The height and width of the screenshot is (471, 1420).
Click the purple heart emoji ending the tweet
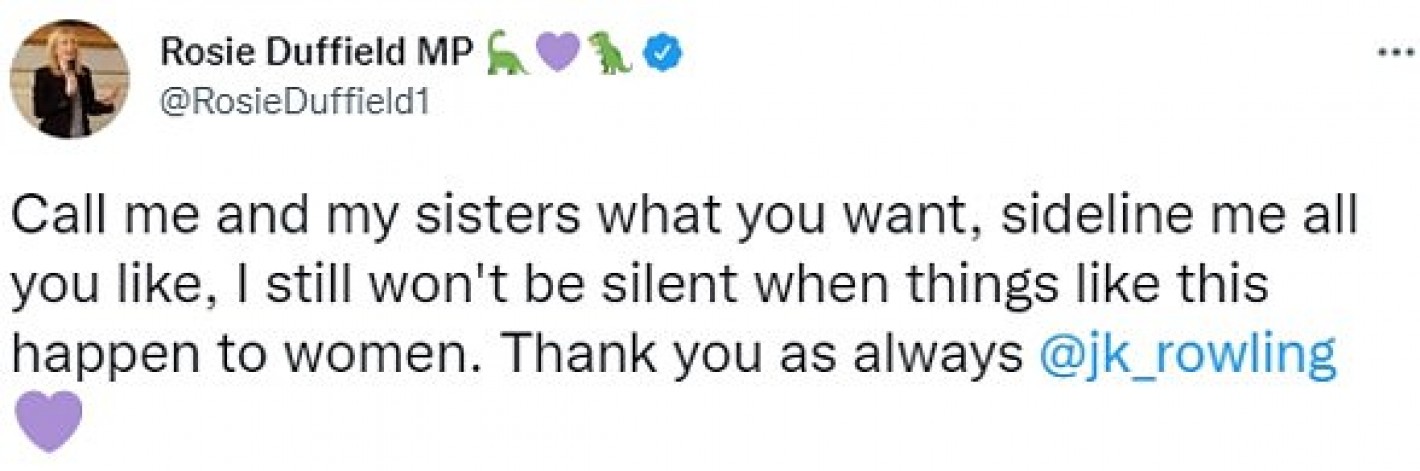pyautogui.click(x=48, y=421)
